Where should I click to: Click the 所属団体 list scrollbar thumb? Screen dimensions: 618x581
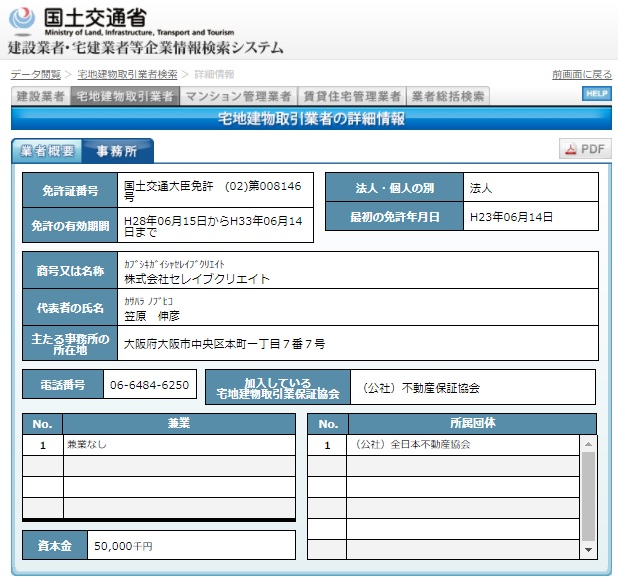point(588,497)
